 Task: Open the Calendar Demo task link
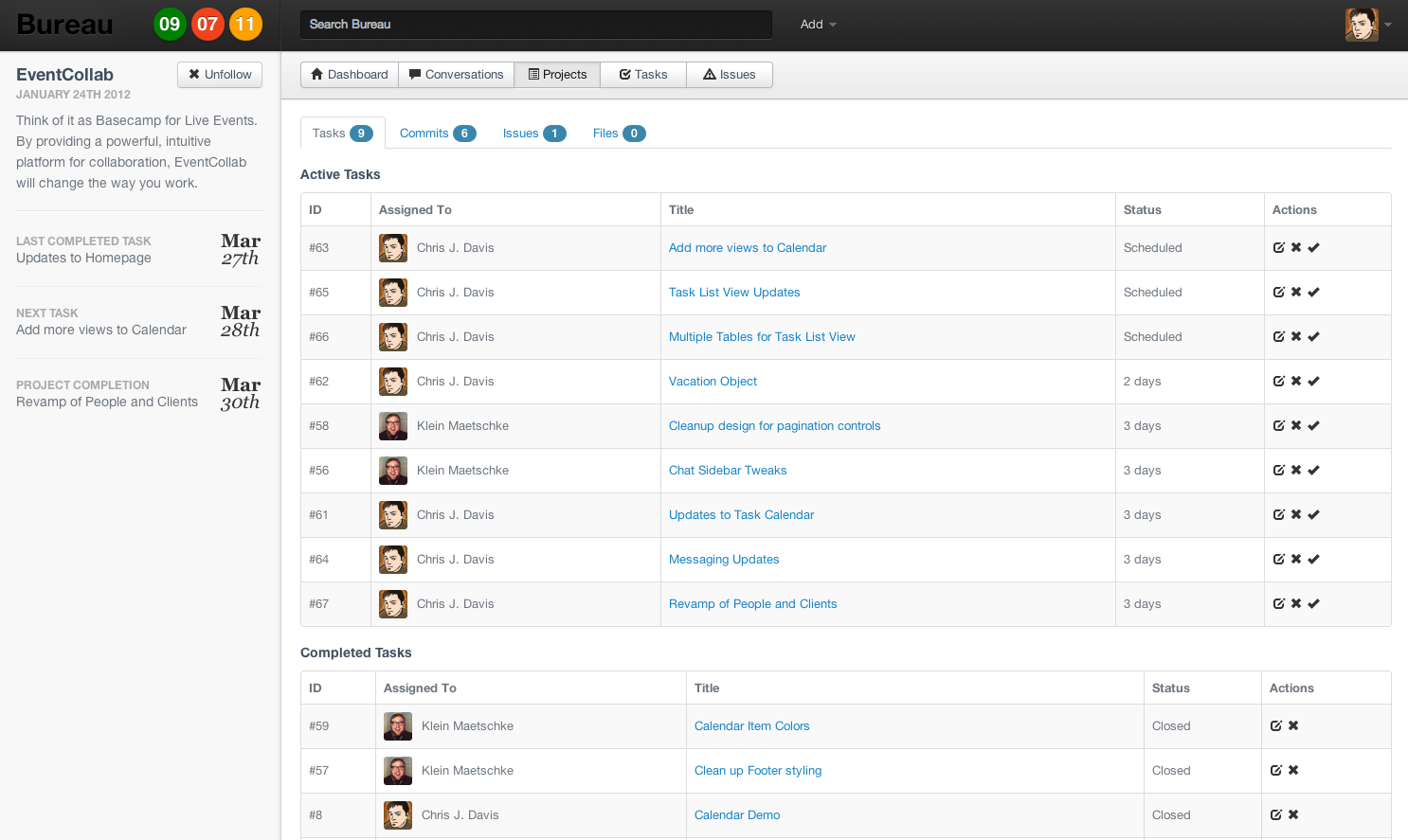click(x=737, y=815)
